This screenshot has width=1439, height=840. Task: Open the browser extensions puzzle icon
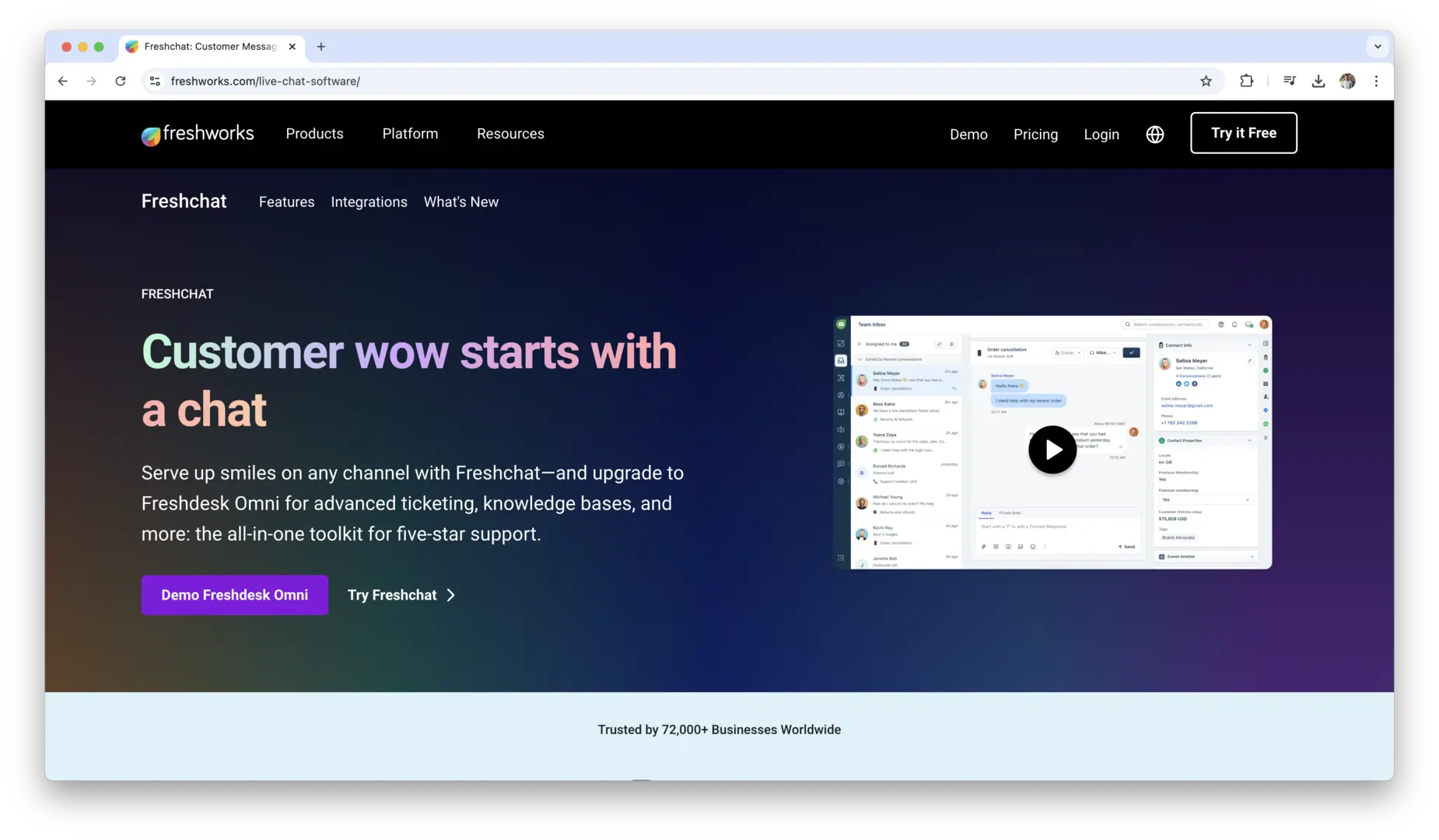(x=1246, y=81)
